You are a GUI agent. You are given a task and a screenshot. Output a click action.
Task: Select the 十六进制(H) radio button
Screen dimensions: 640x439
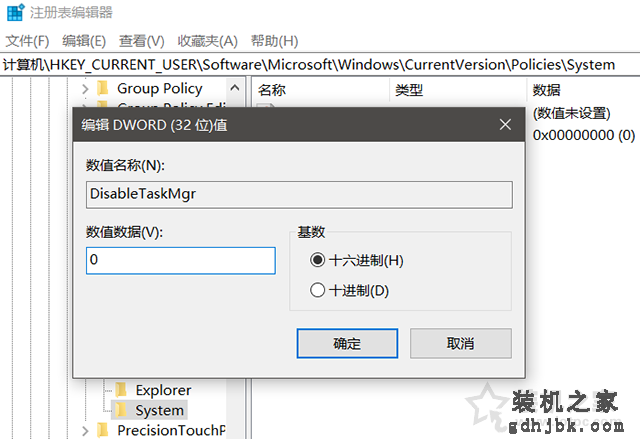coord(317,260)
